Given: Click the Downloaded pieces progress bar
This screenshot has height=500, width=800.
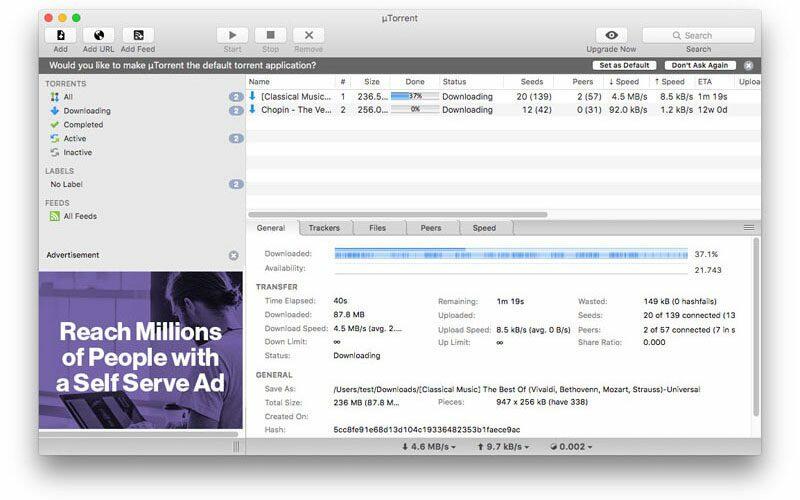Looking at the screenshot, I should pos(511,254).
